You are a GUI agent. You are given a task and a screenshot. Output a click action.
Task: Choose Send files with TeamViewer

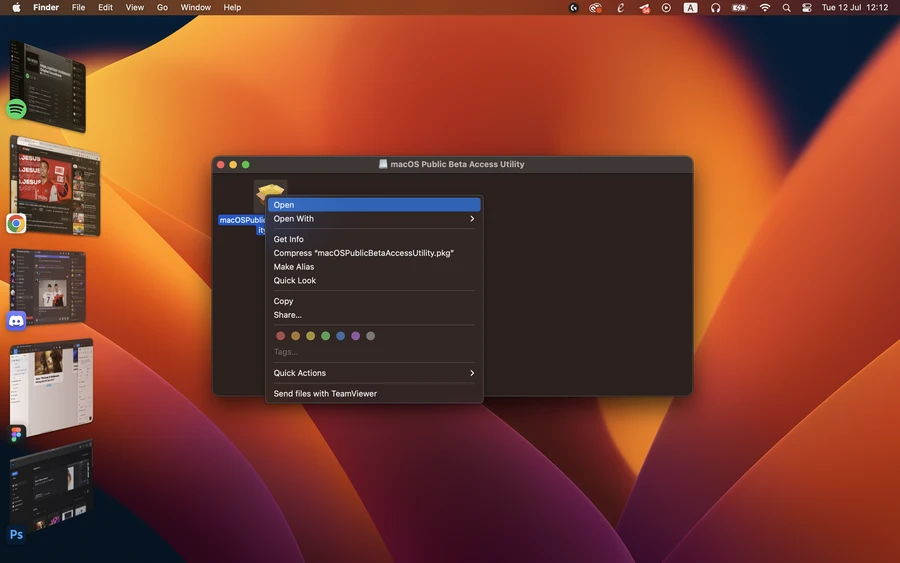click(x=374, y=394)
